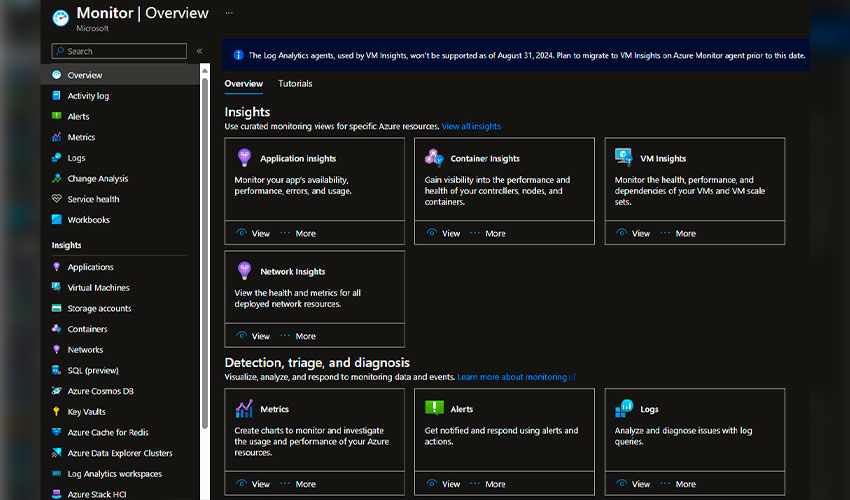Click View on Container Insights card

tap(443, 233)
